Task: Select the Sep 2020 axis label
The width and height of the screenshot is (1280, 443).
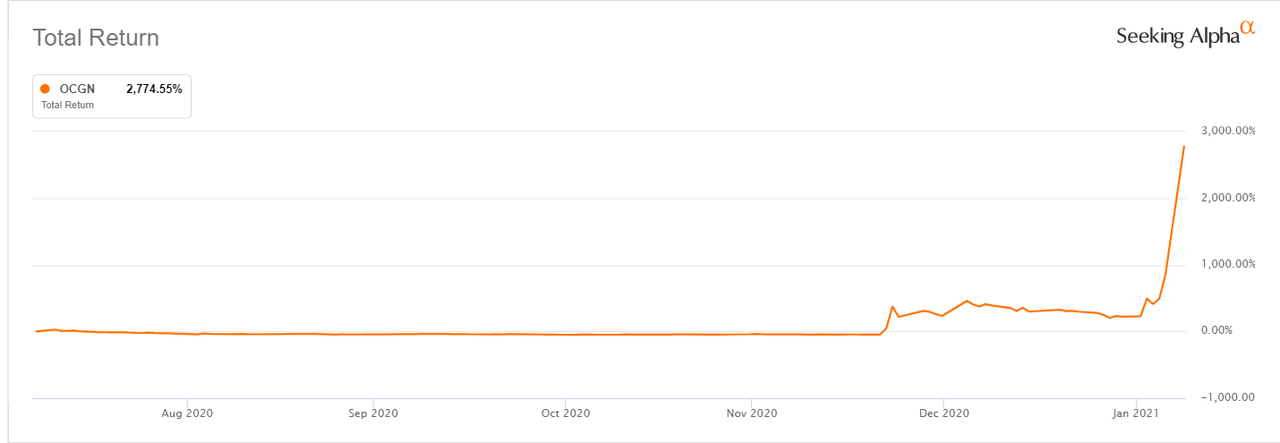Action: 372,411
